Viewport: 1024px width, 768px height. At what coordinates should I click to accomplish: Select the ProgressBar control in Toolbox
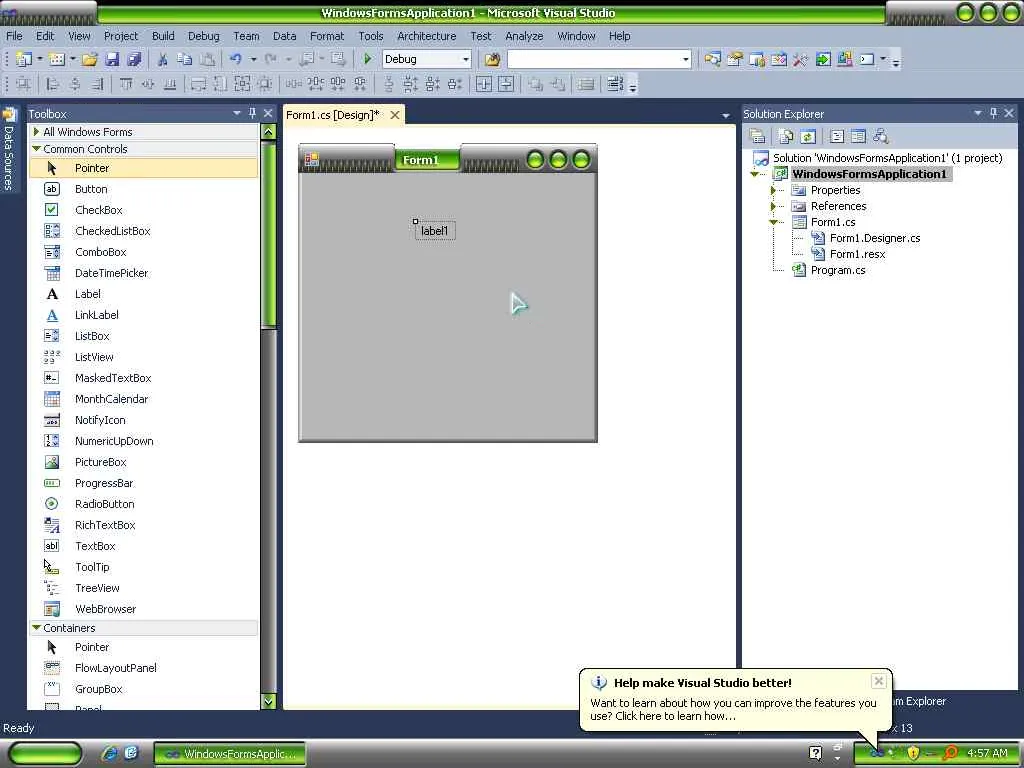(104, 483)
